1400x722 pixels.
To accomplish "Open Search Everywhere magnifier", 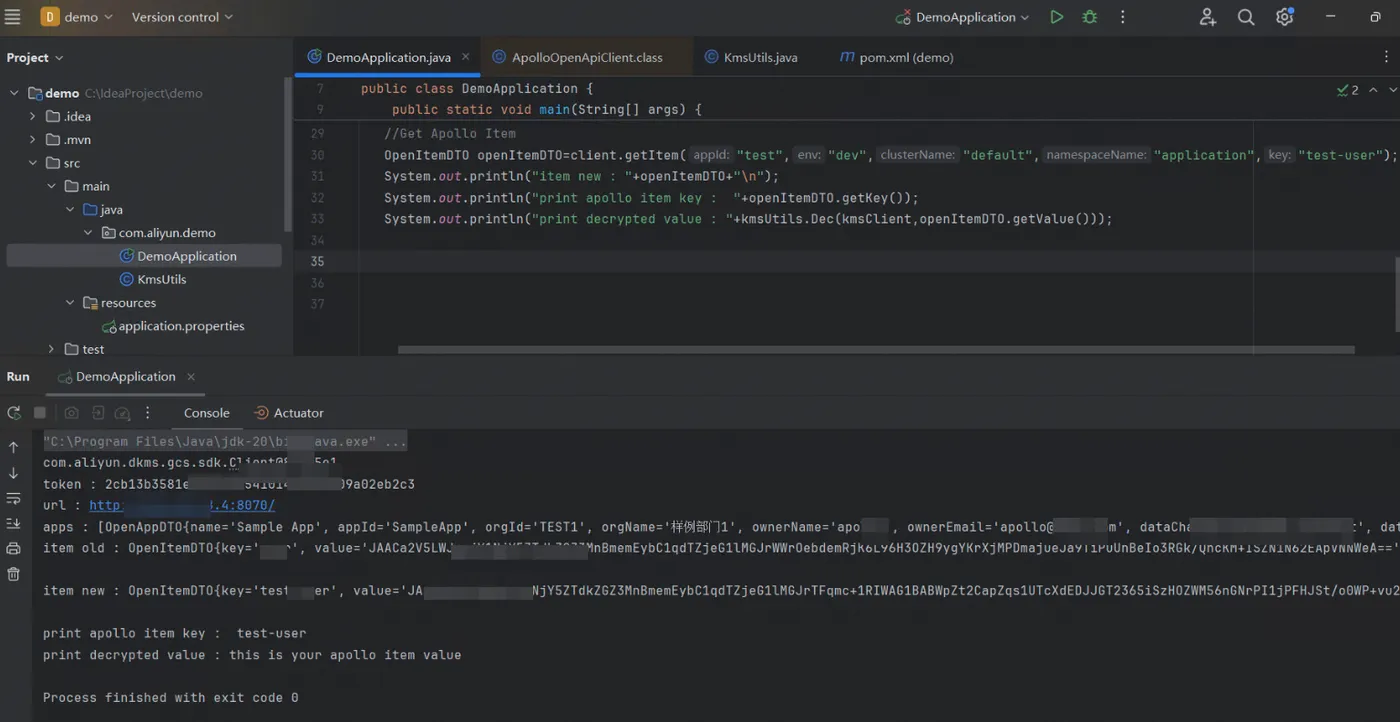I will pyautogui.click(x=1246, y=17).
